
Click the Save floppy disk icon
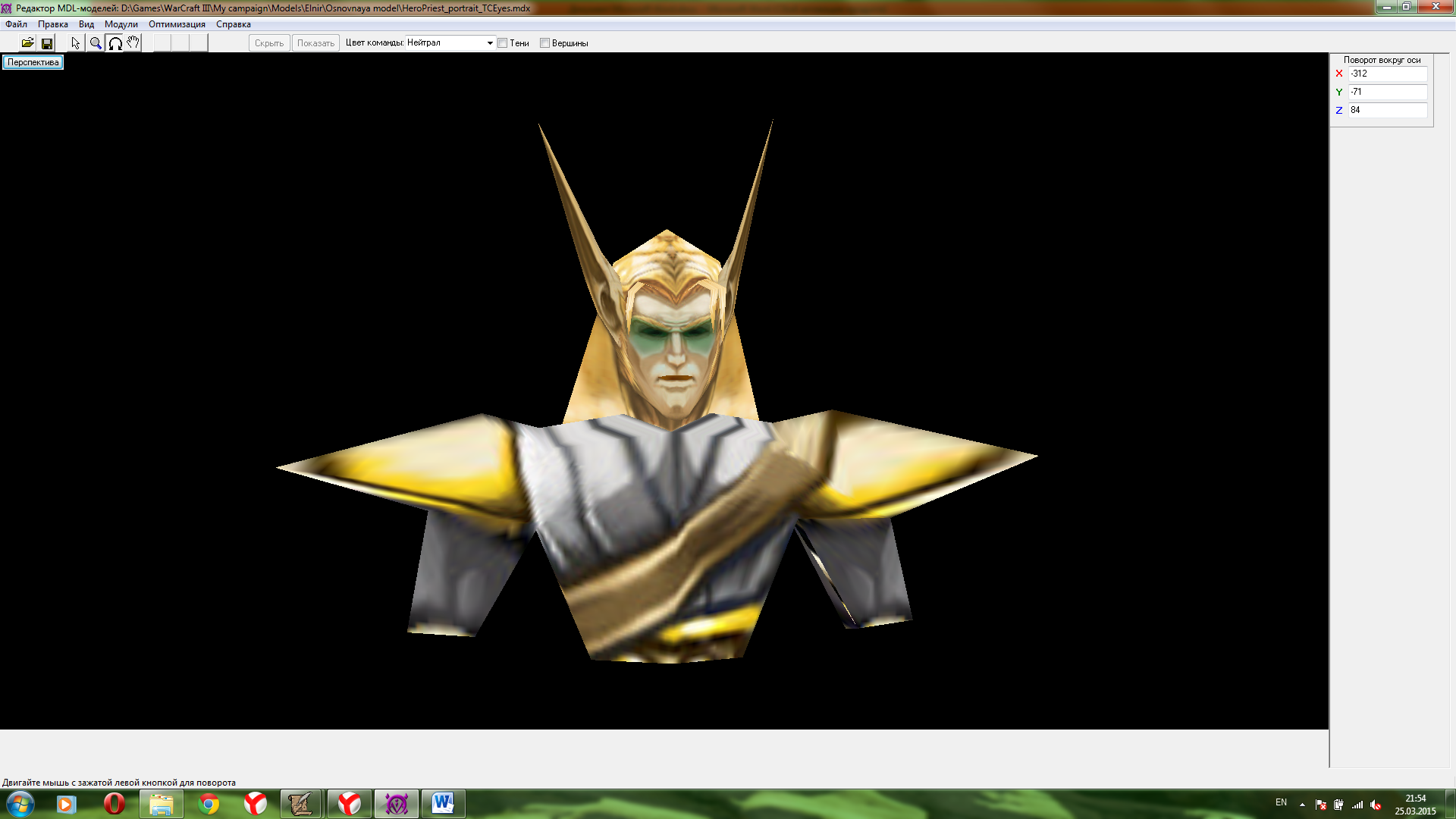coord(47,43)
